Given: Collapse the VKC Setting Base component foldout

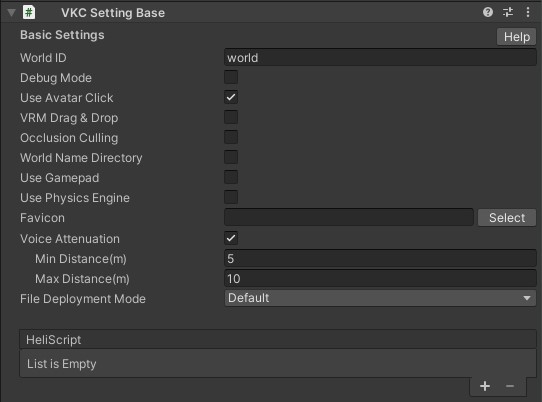Looking at the screenshot, I should [x=11, y=13].
